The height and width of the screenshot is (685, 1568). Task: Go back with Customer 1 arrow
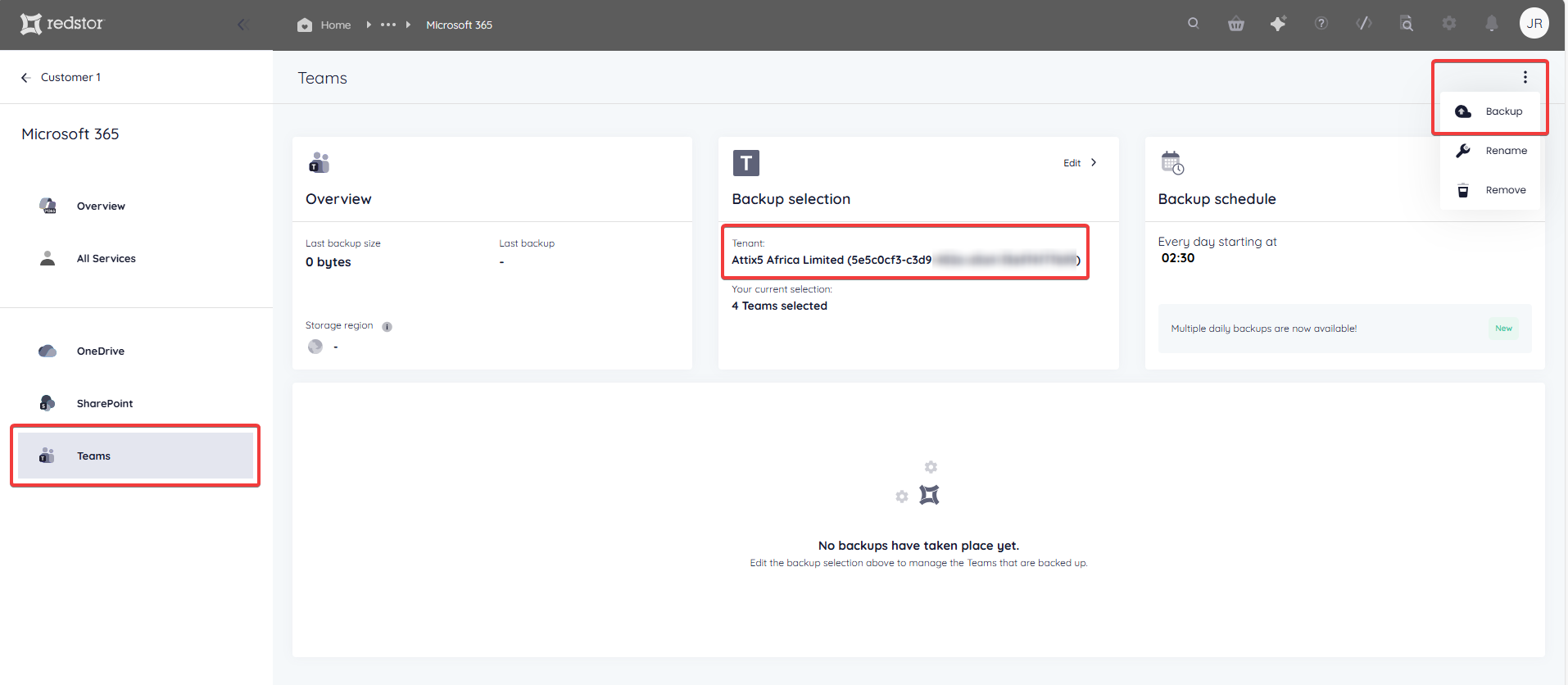coord(25,77)
